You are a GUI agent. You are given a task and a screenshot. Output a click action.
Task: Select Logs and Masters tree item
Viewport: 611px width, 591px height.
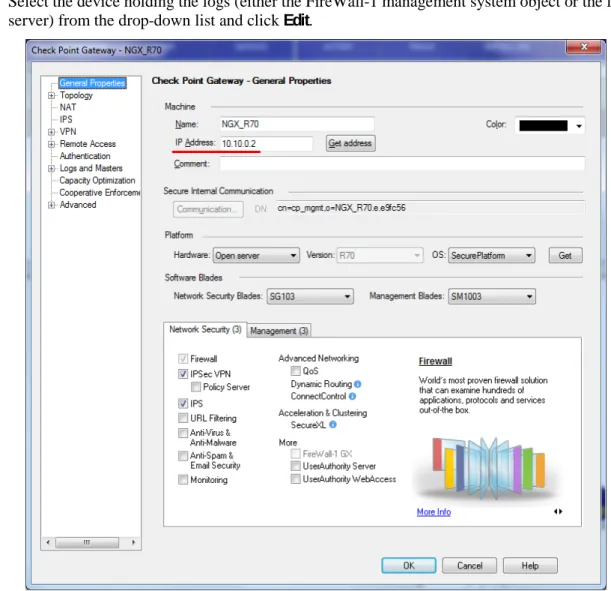point(91,168)
